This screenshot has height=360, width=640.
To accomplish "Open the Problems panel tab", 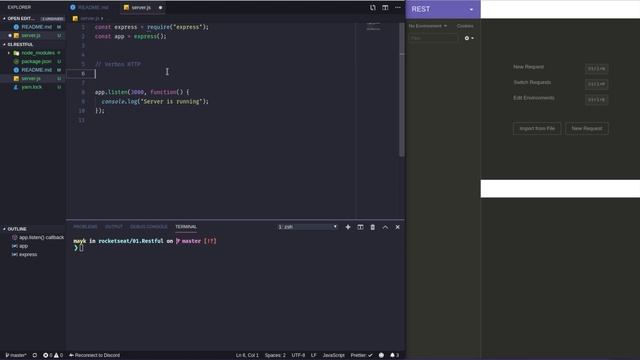I will point(85,227).
